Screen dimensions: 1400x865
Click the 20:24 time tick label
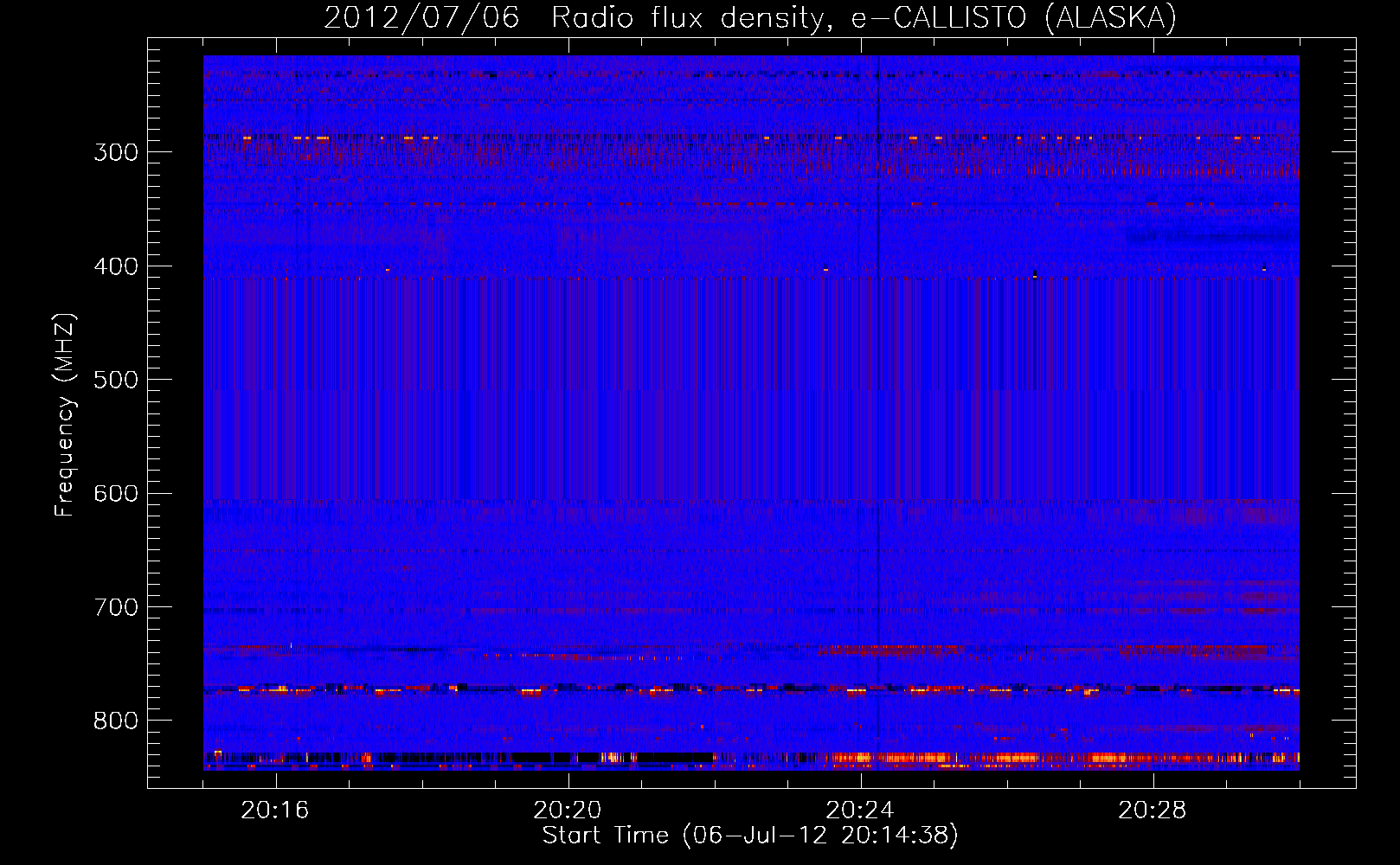coord(860,811)
